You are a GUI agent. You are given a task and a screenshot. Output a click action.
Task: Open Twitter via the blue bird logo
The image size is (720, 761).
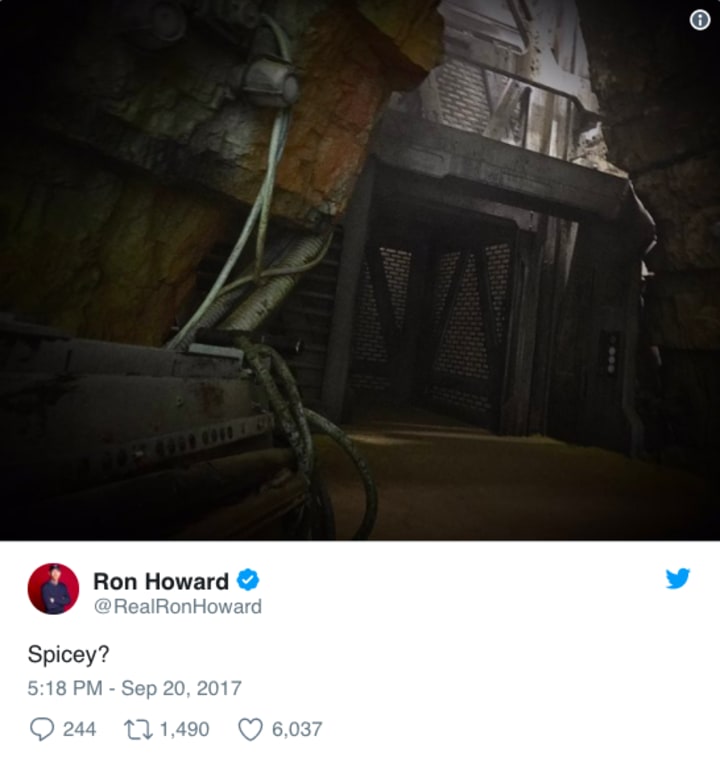(x=678, y=578)
